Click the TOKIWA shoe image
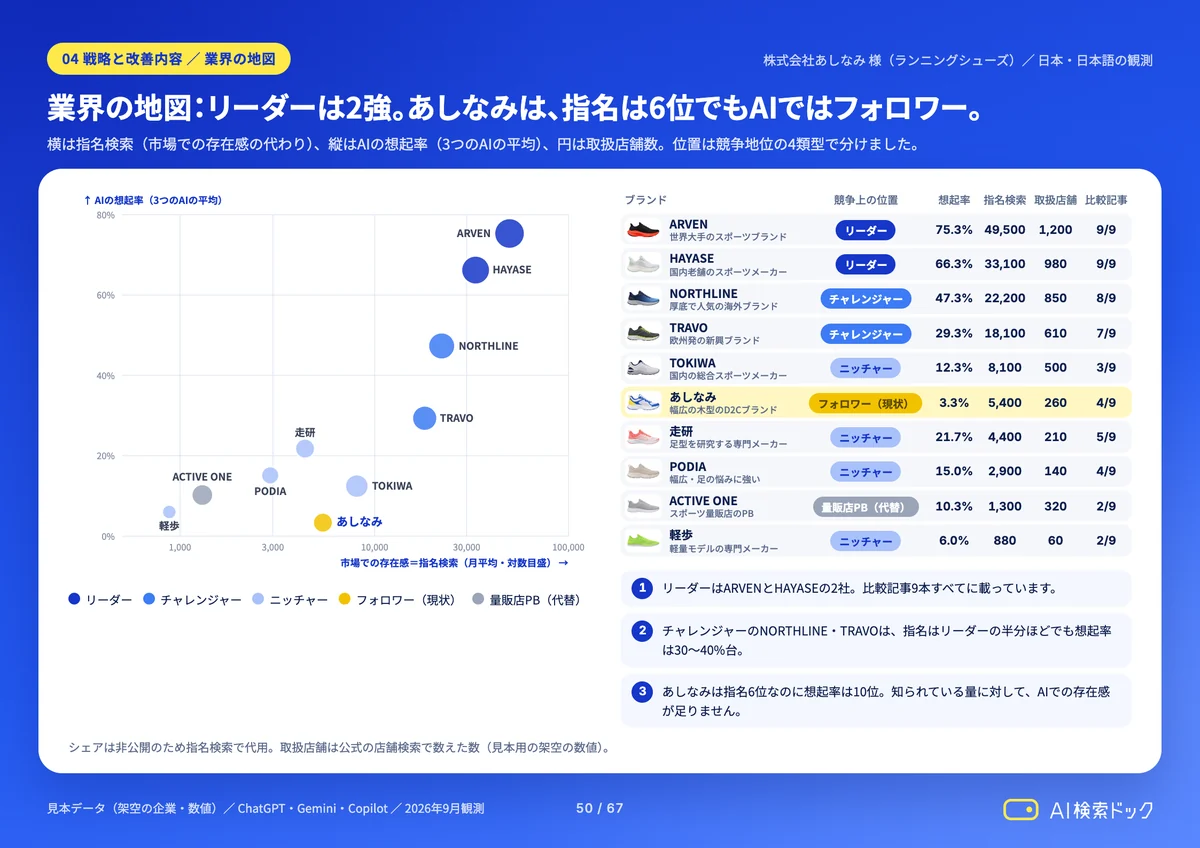This screenshot has width=1200, height=848. pyautogui.click(x=643, y=367)
